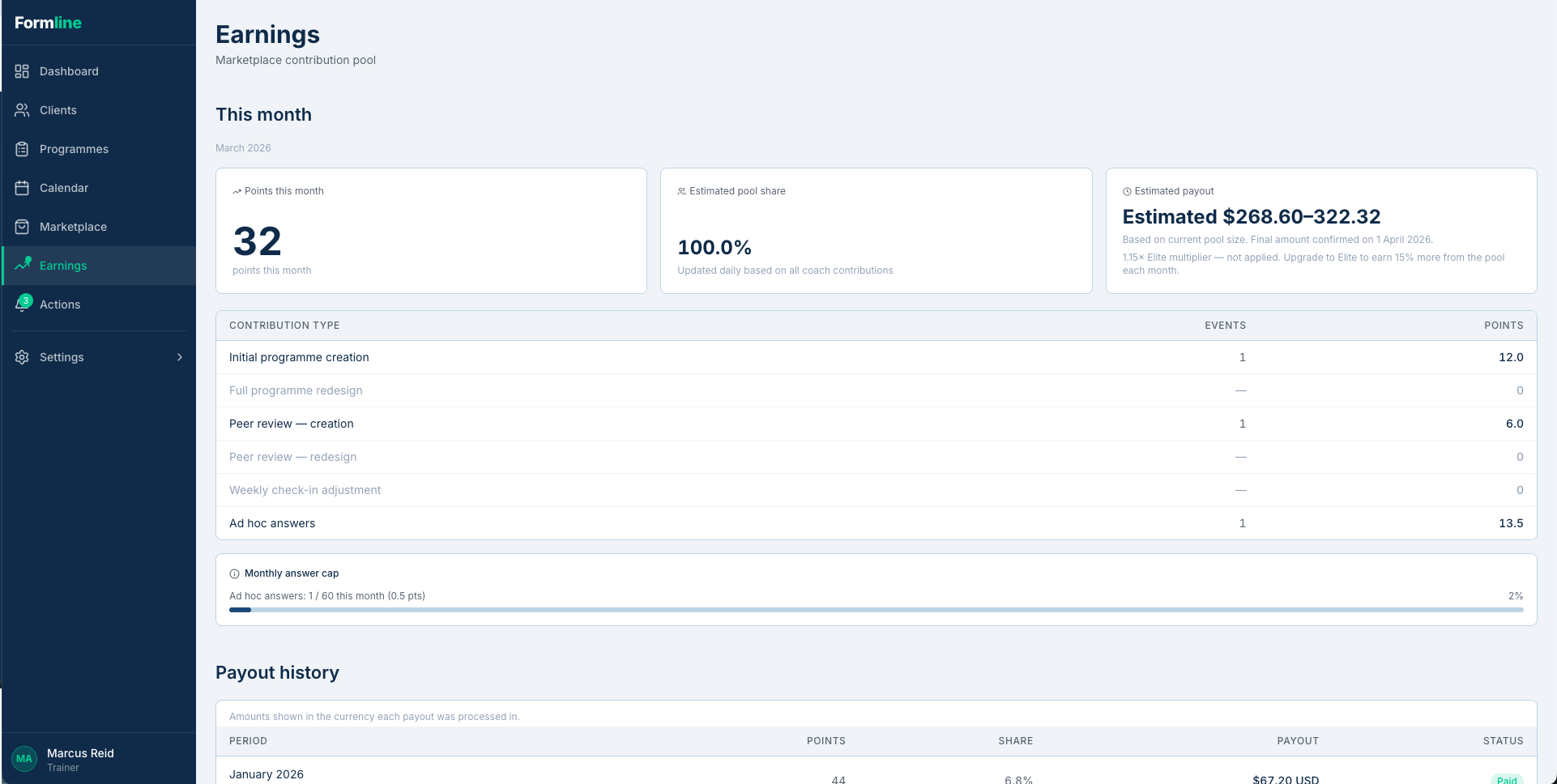1557x784 pixels.
Task: Select the Calendar icon
Action: 22,188
